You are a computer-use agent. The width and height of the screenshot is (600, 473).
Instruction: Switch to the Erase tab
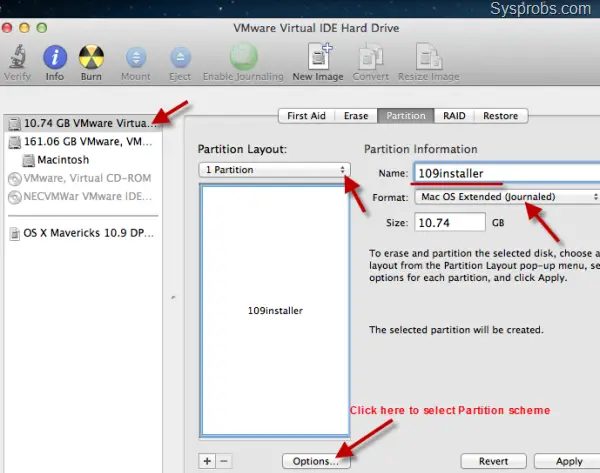pyautogui.click(x=356, y=116)
